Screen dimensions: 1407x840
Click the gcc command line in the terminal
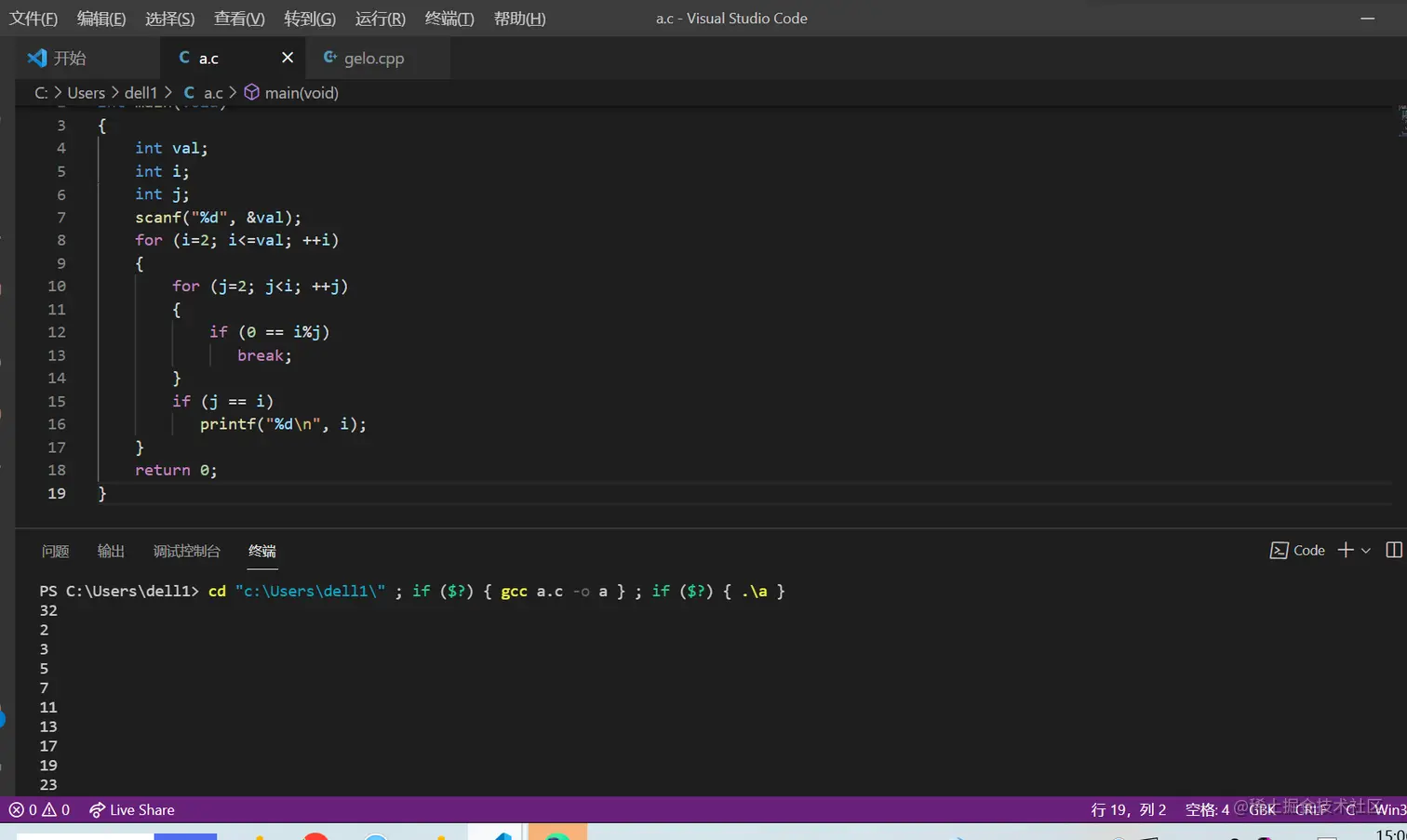pos(412,592)
